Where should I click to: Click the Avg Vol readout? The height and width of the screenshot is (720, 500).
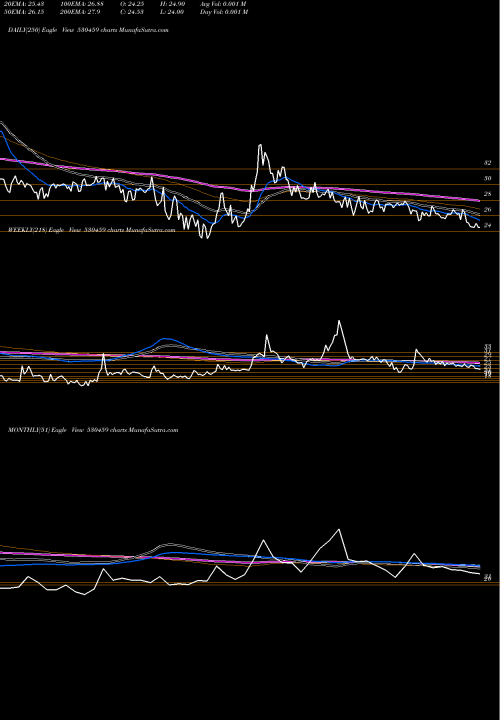(x=223, y=4)
